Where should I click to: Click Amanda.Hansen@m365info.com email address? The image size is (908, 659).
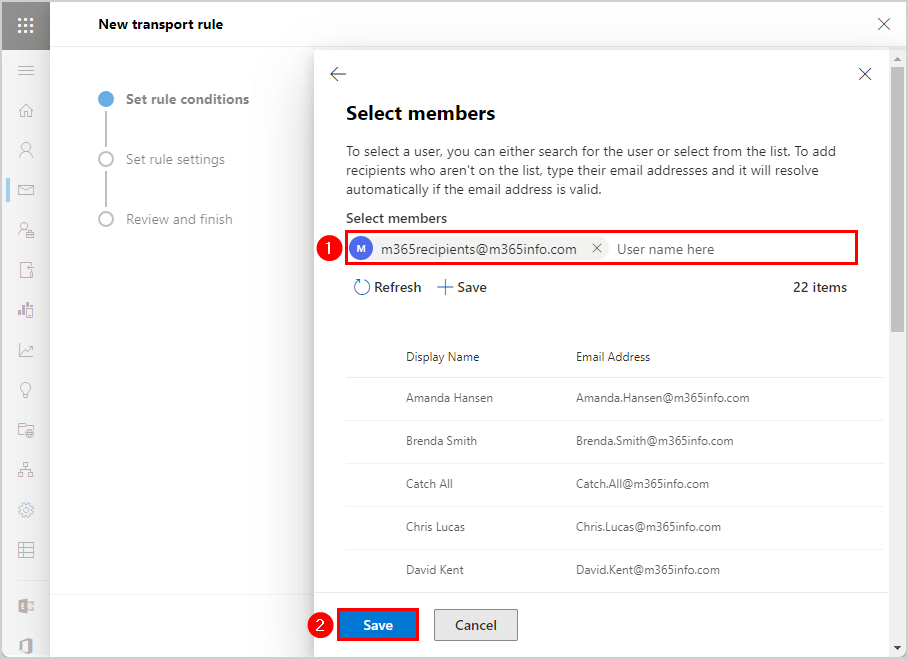662,398
